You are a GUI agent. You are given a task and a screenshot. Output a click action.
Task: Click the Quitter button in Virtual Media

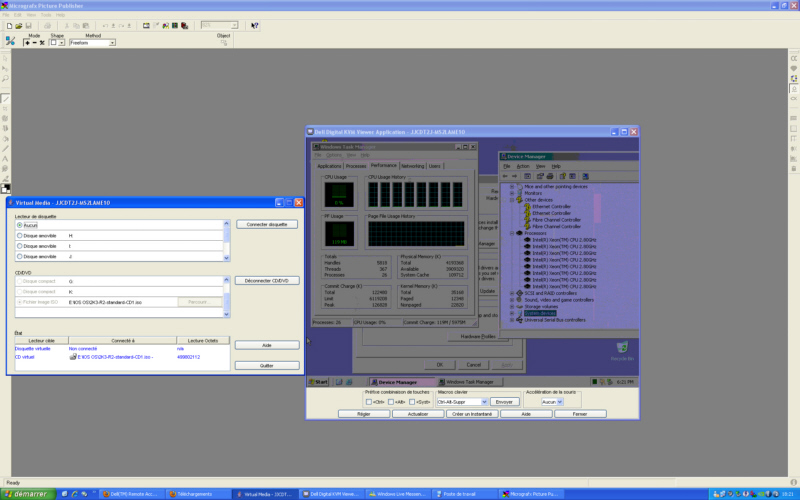[267, 366]
